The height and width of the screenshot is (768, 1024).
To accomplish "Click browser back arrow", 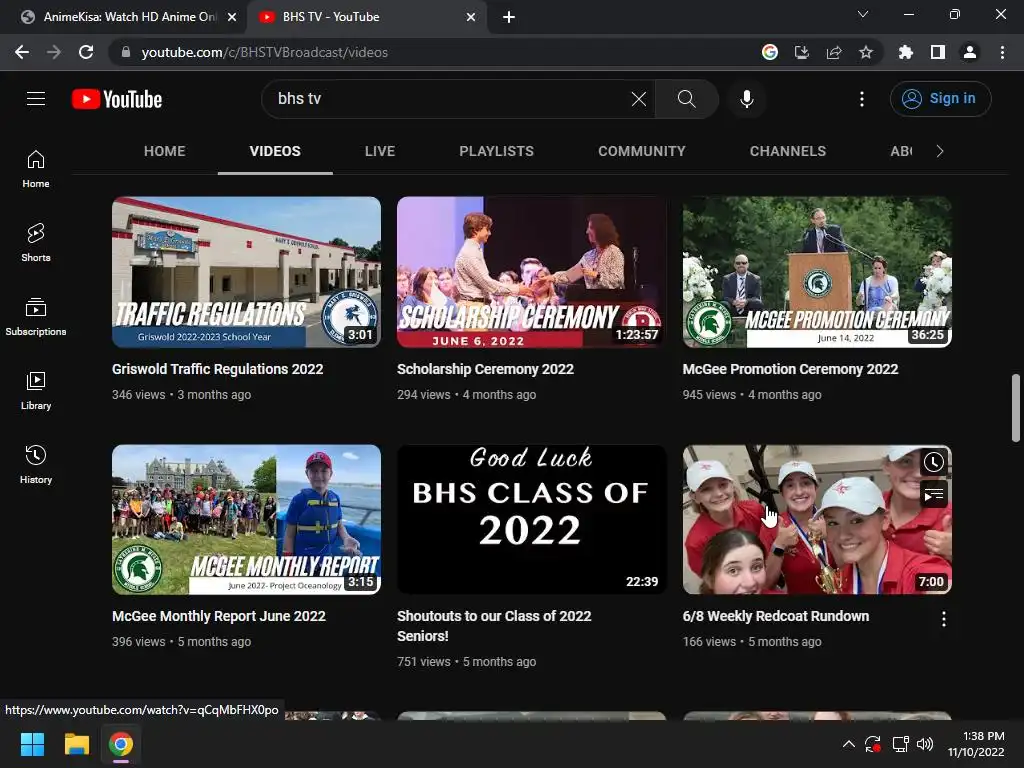I will pos(22,52).
